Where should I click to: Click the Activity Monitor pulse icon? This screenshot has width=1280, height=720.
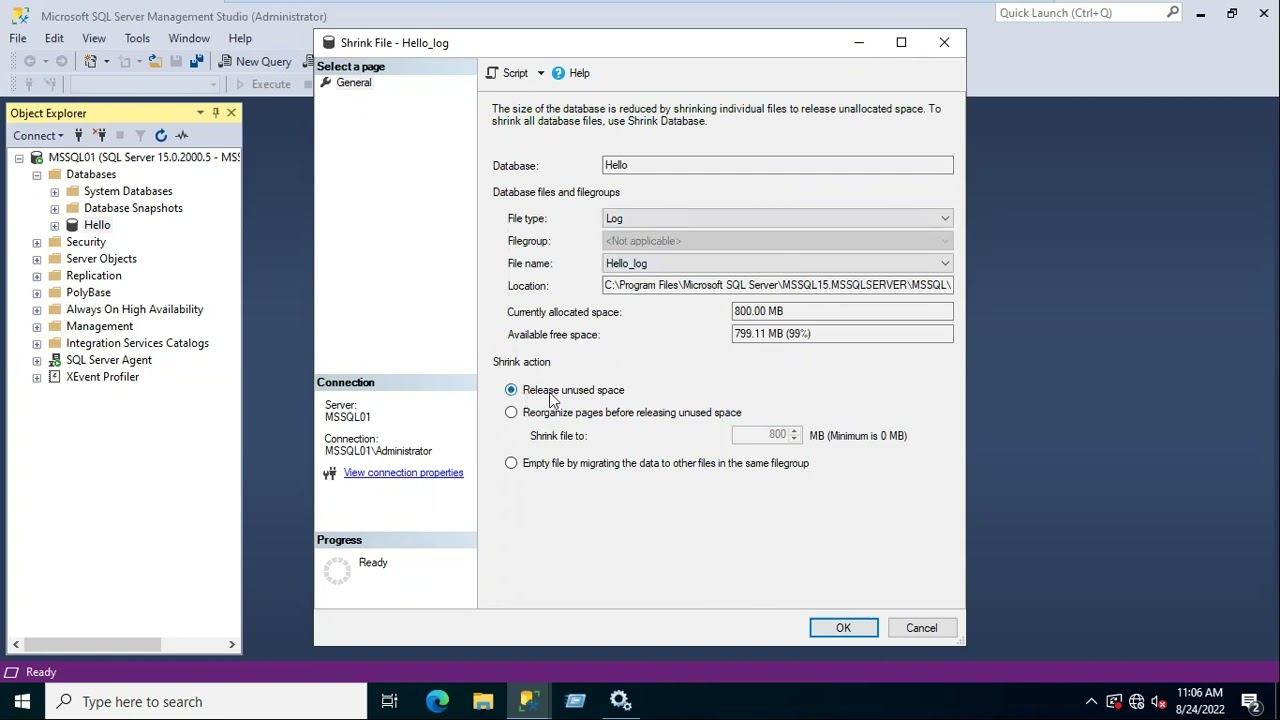point(182,135)
